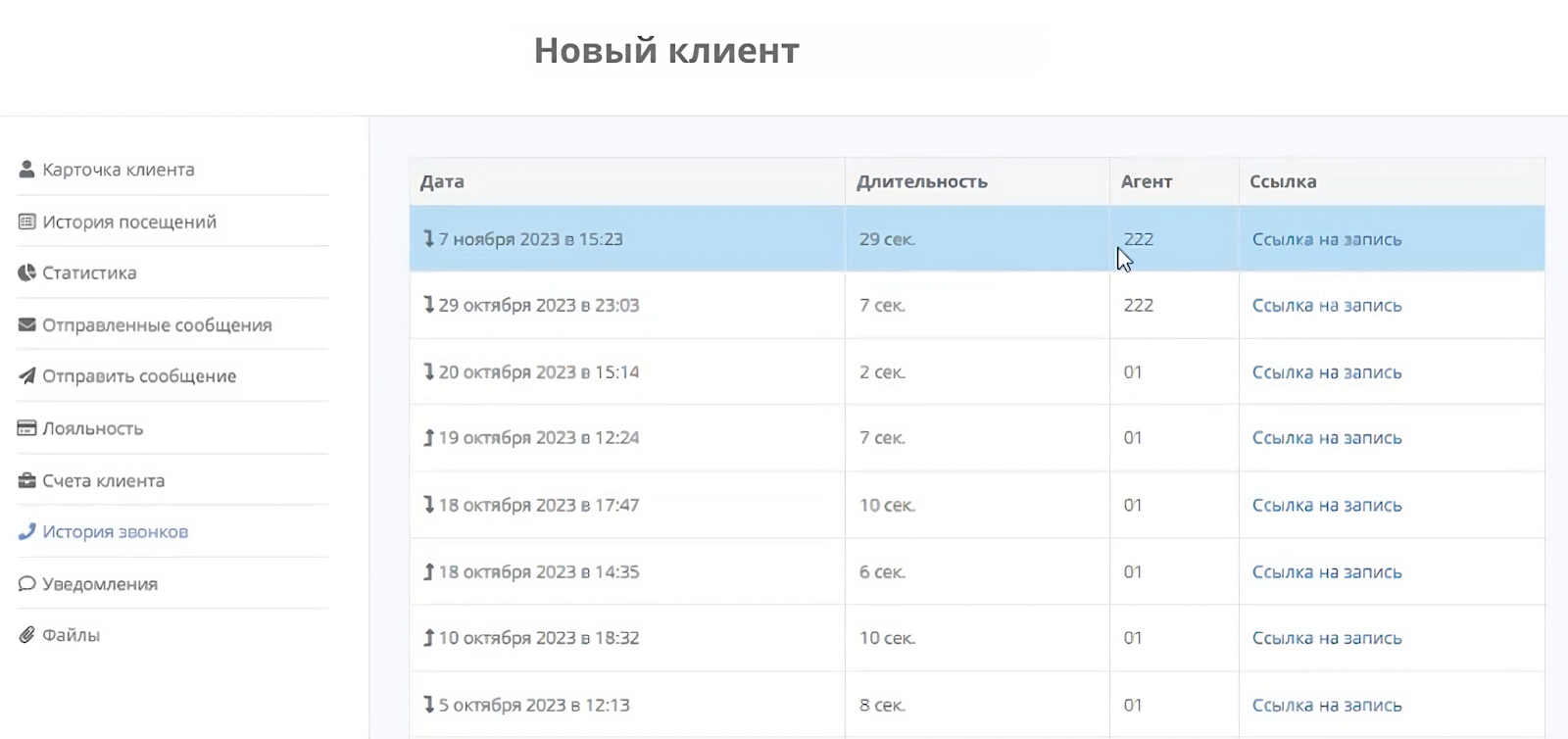Open recording link for 29 октября 2023 call
This screenshot has height=739, width=1568.
click(1326, 306)
